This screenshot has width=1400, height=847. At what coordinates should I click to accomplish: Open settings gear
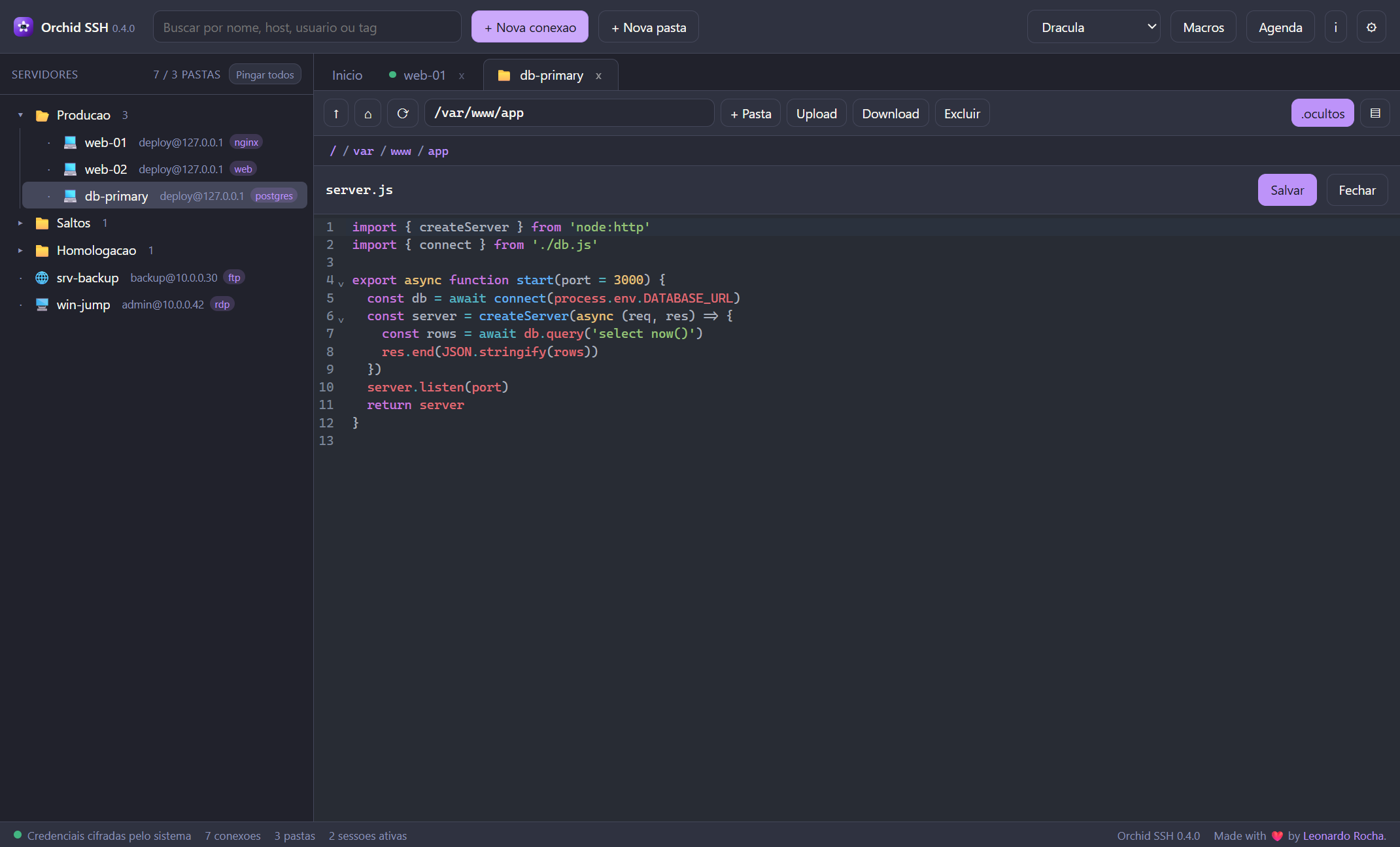point(1371,27)
